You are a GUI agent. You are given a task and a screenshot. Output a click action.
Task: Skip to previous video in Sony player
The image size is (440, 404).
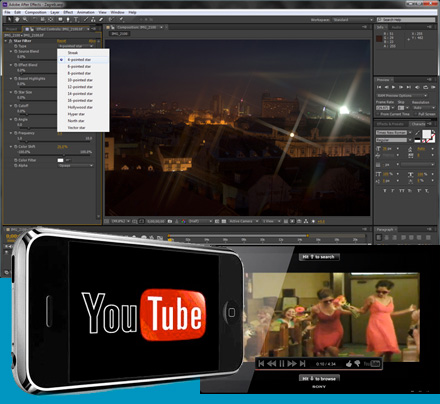(x=261, y=364)
